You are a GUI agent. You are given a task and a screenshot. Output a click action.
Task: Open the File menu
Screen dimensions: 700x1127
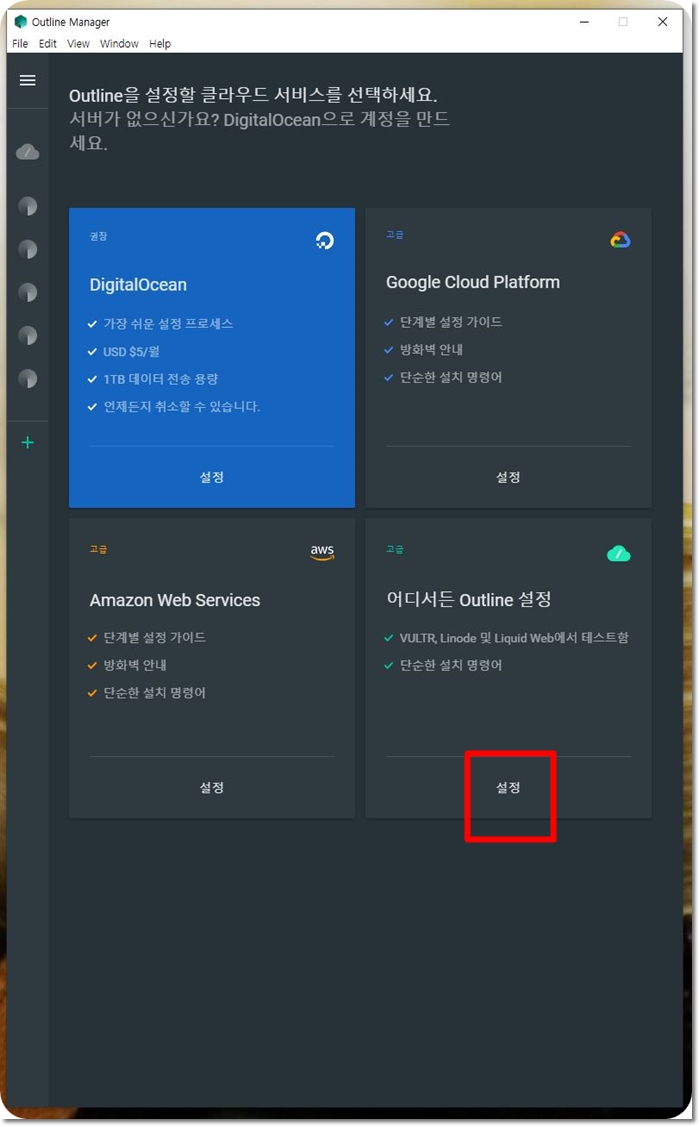pos(20,44)
